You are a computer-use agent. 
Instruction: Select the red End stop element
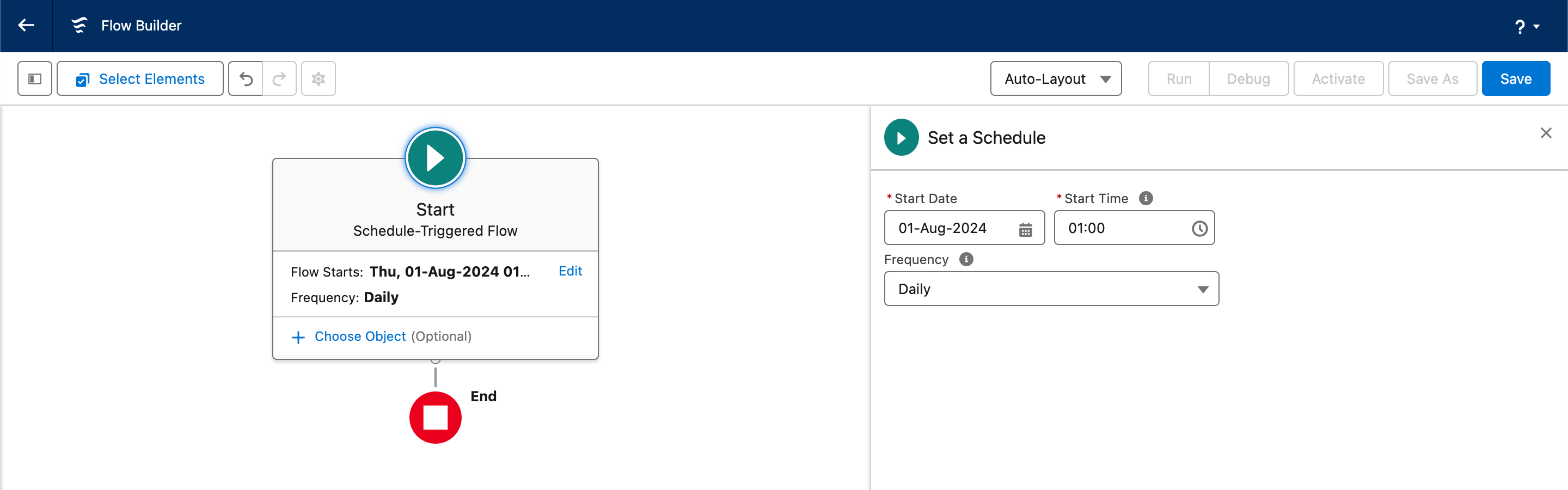point(435,418)
